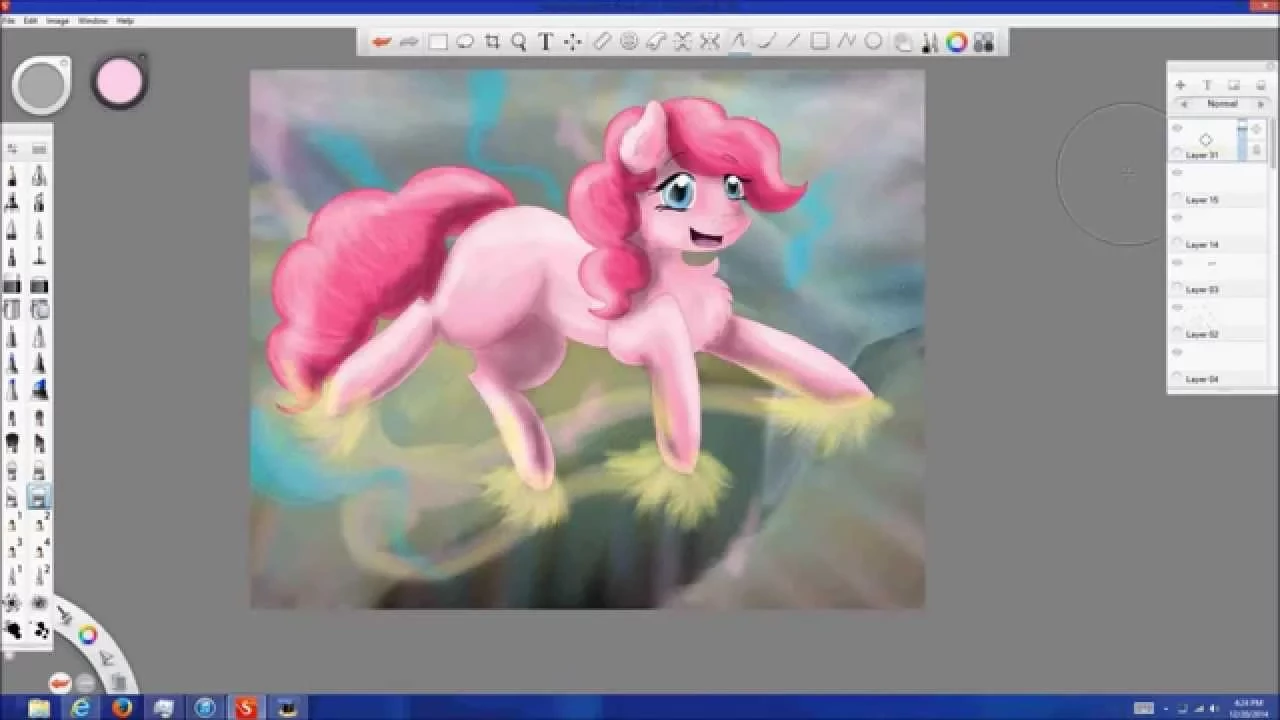Hide Layer 15 with its eye icon
Viewport: 1280px width, 720px height.
click(1177, 173)
